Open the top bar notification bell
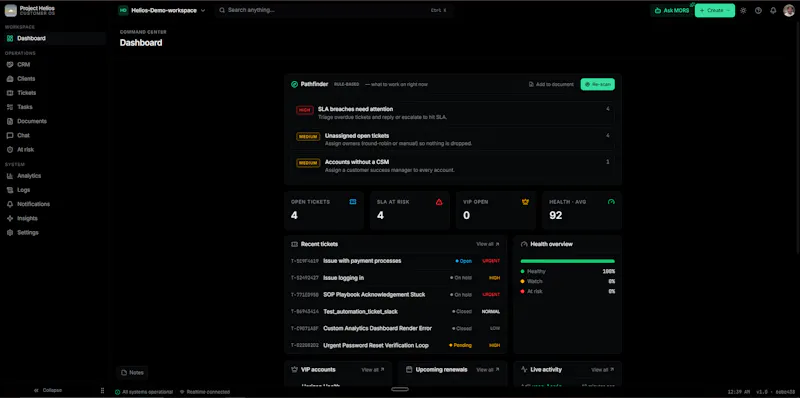The image size is (800, 398). 773,10
